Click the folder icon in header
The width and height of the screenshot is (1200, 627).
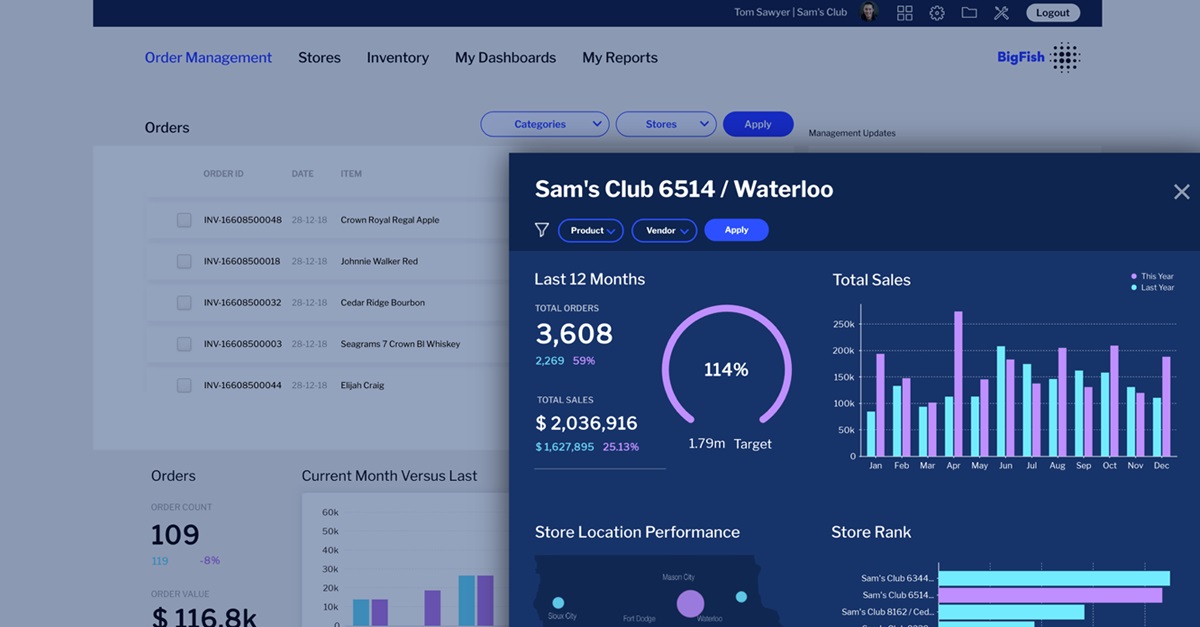point(969,13)
